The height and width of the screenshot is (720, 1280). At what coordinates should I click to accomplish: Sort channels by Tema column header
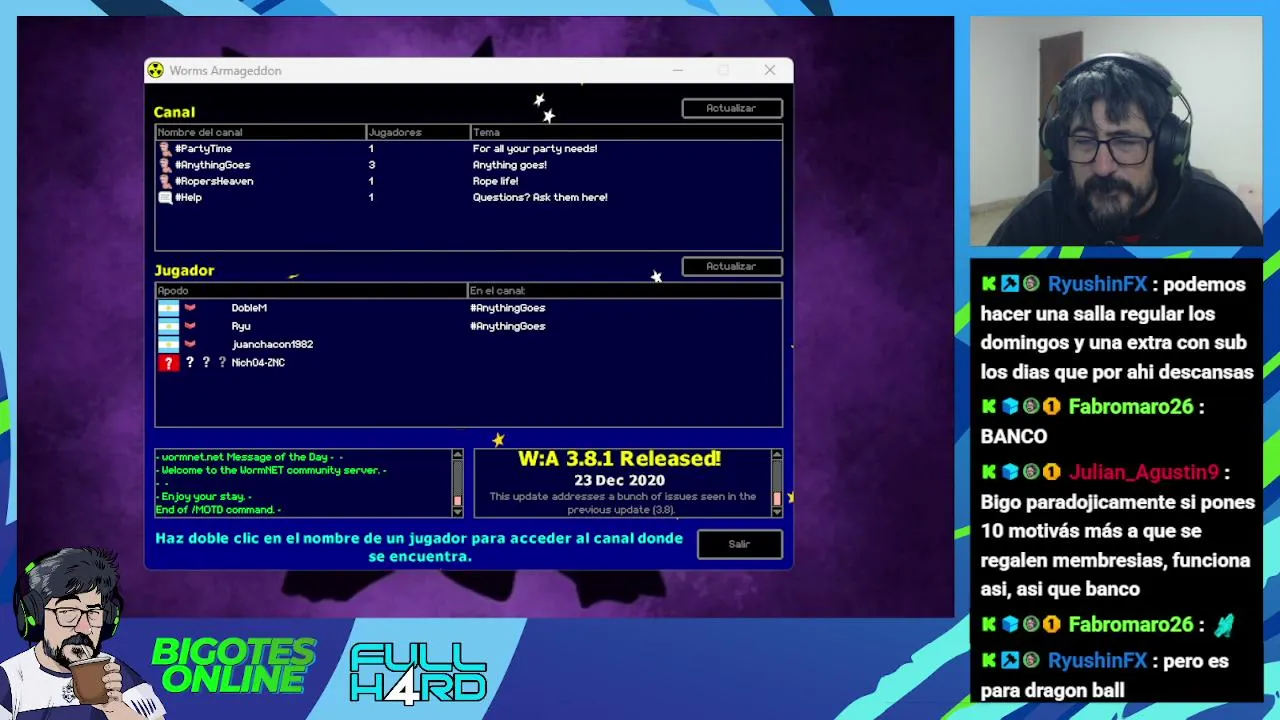pyautogui.click(x=626, y=132)
